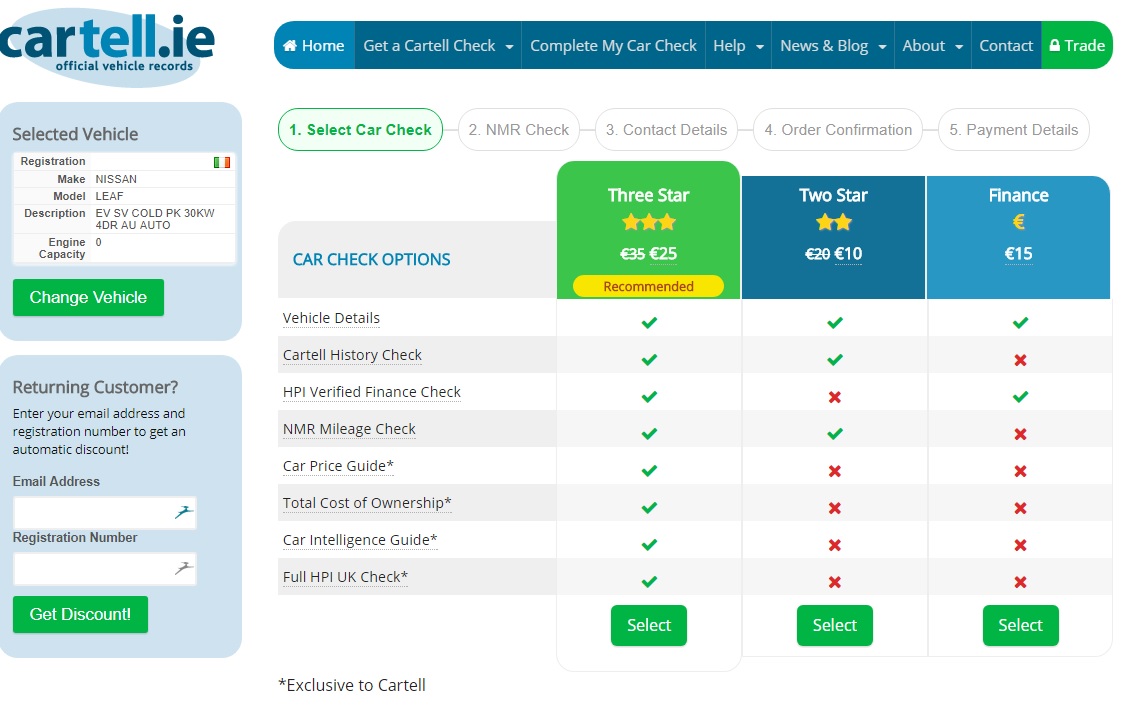The width and height of the screenshot is (1136, 720).
Task: Click the two gold stars under Two Star
Action: tap(834, 222)
